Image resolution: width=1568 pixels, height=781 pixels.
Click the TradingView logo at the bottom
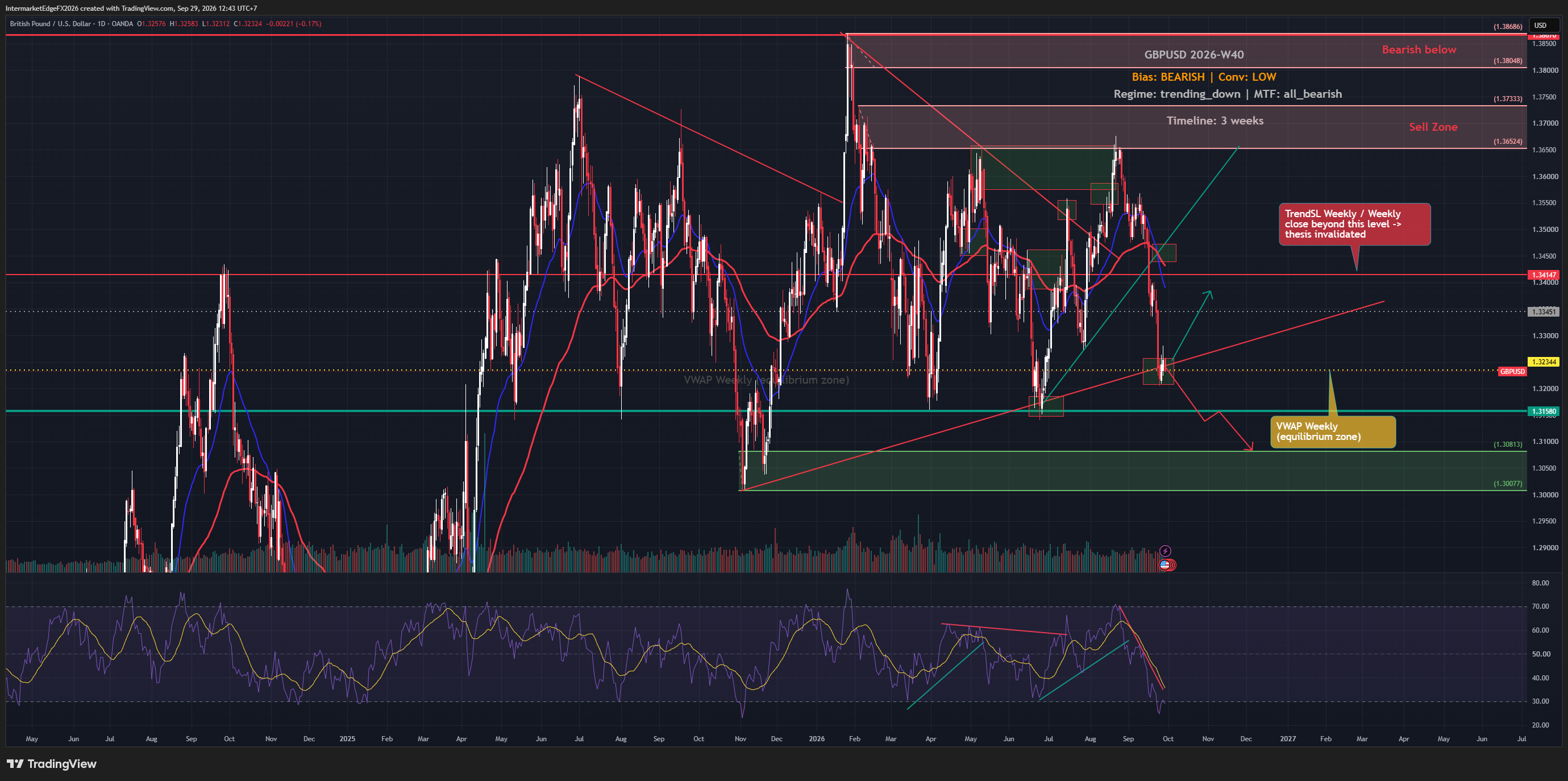pos(52,764)
